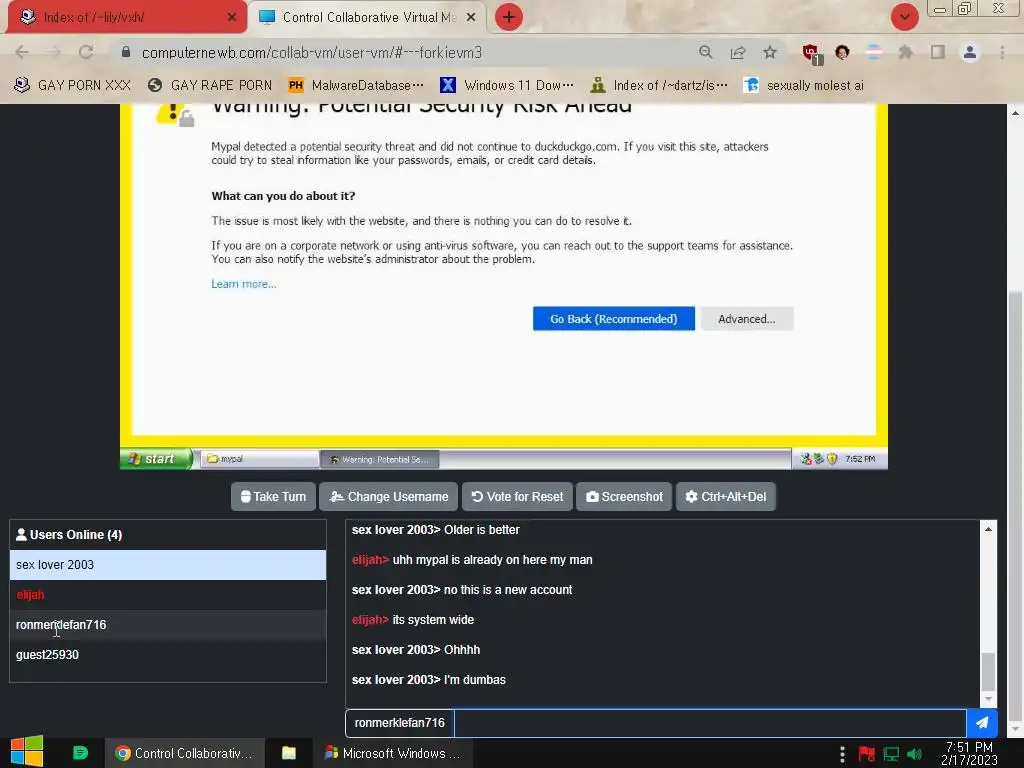Open the zoom magnifier icon in address bar
Screen dimensions: 1024x768
[x=705, y=52]
